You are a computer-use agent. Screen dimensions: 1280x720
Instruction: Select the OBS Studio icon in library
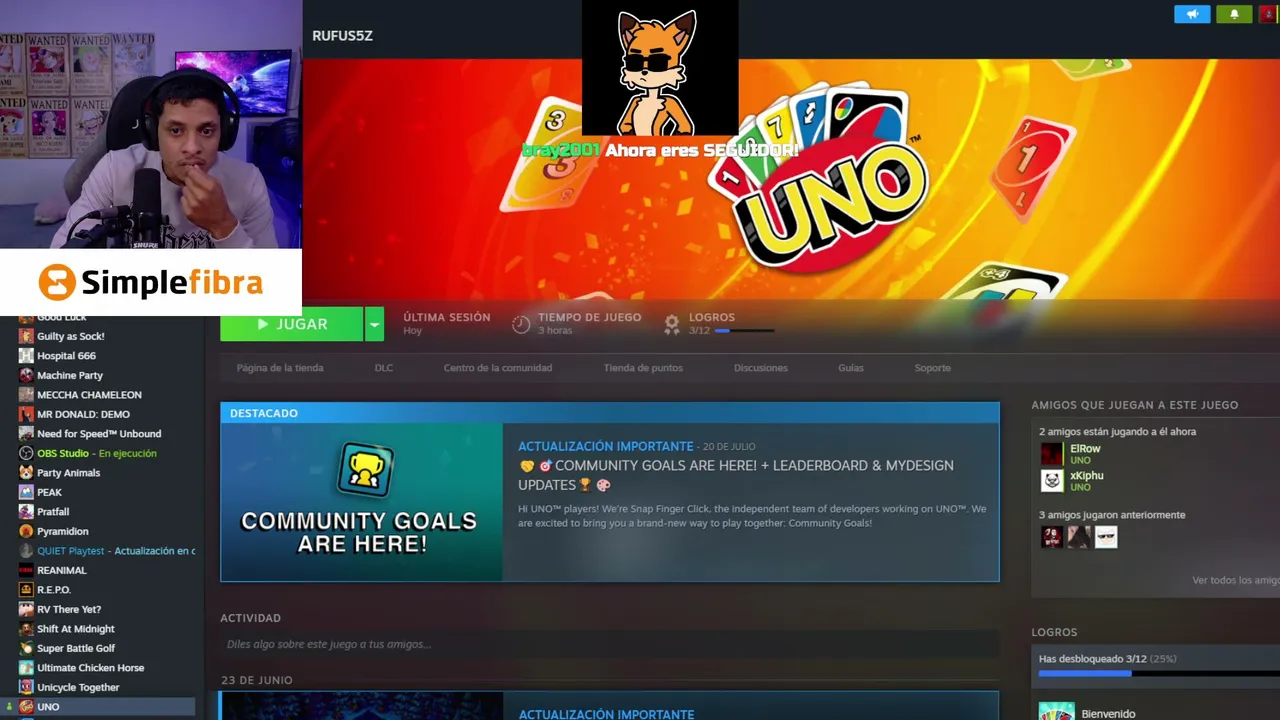(x=26, y=453)
